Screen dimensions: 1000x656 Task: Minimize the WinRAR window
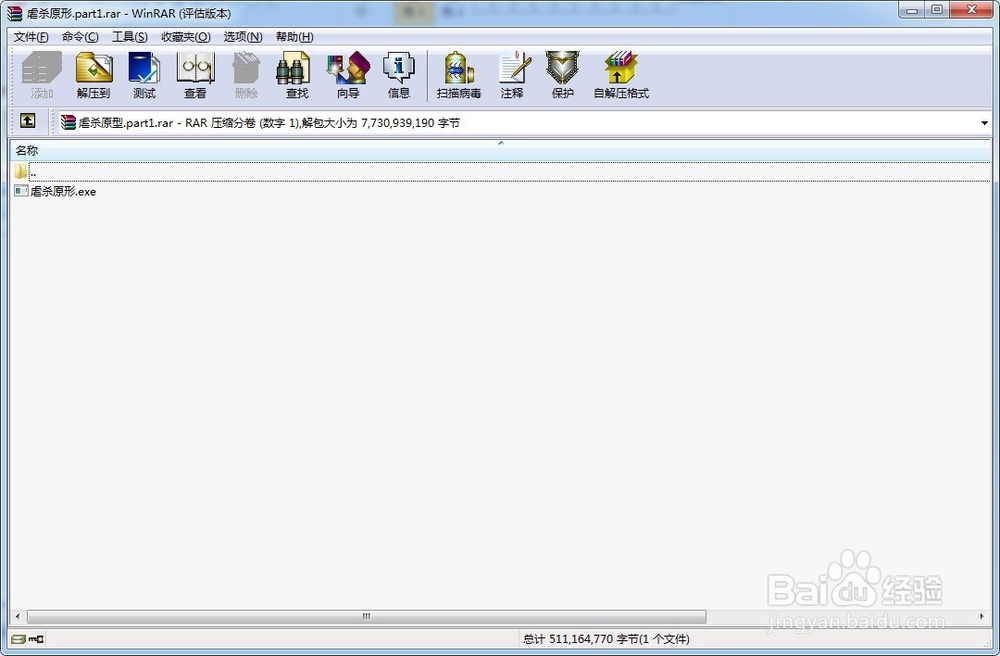tap(912, 10)
